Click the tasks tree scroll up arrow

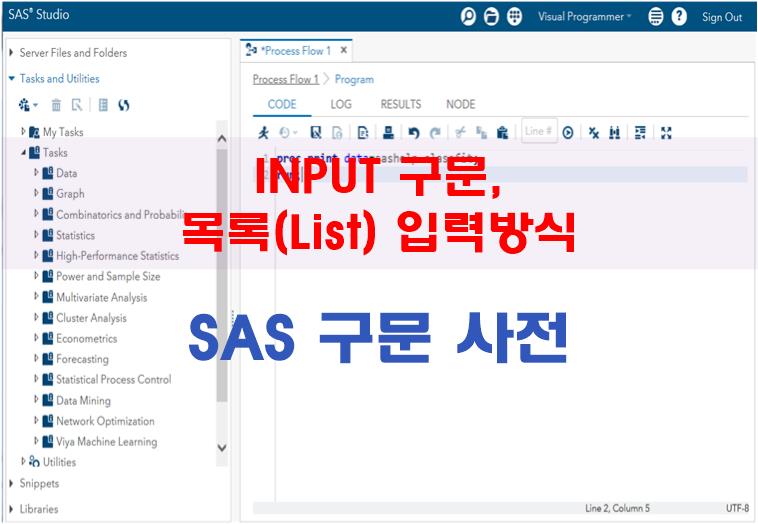point(222,139)
